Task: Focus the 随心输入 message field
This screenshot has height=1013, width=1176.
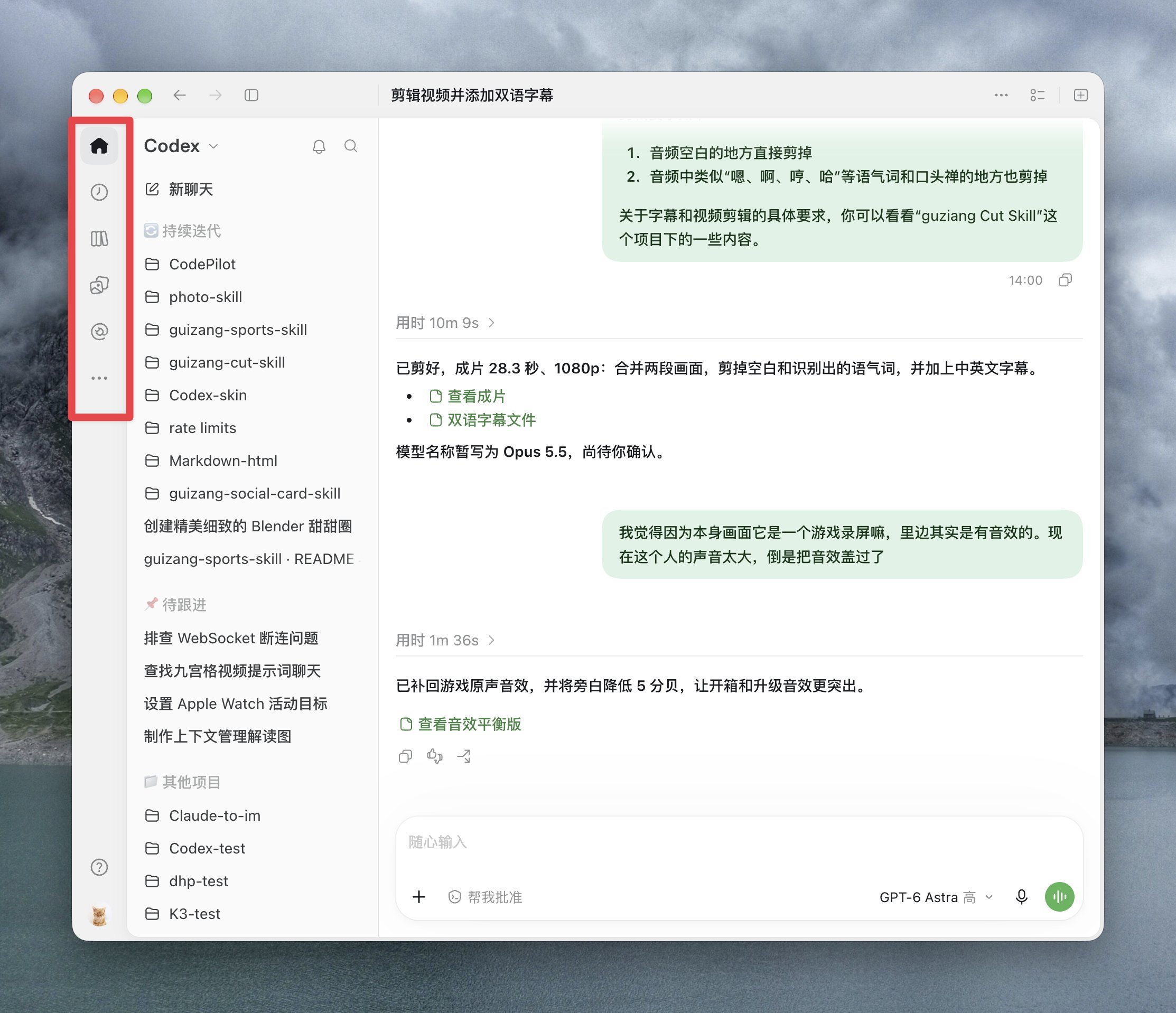Action: pyautogui.click(x=739, y=842)
